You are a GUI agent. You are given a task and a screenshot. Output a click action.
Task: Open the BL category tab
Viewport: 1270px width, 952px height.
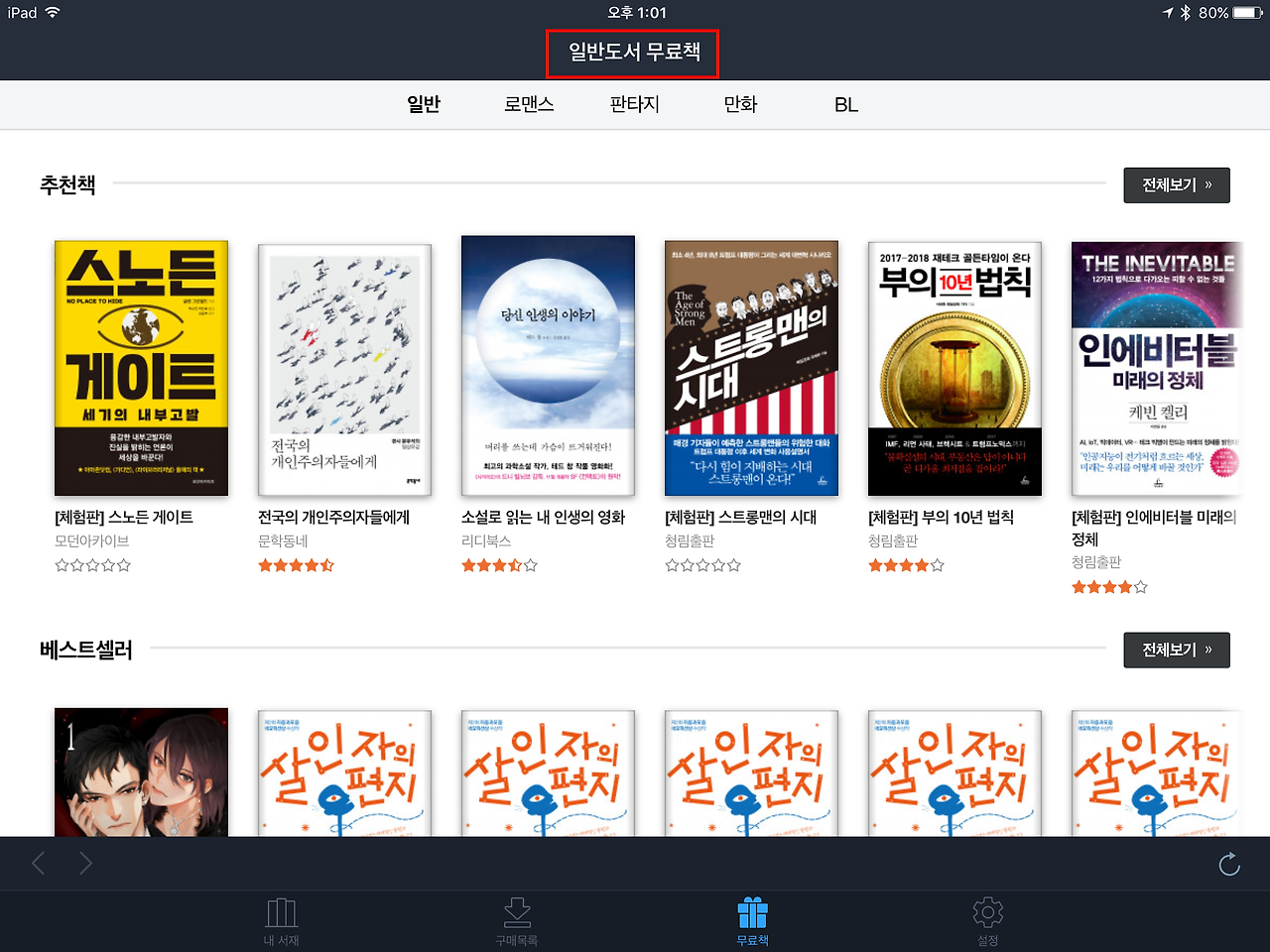pos(846,104)
